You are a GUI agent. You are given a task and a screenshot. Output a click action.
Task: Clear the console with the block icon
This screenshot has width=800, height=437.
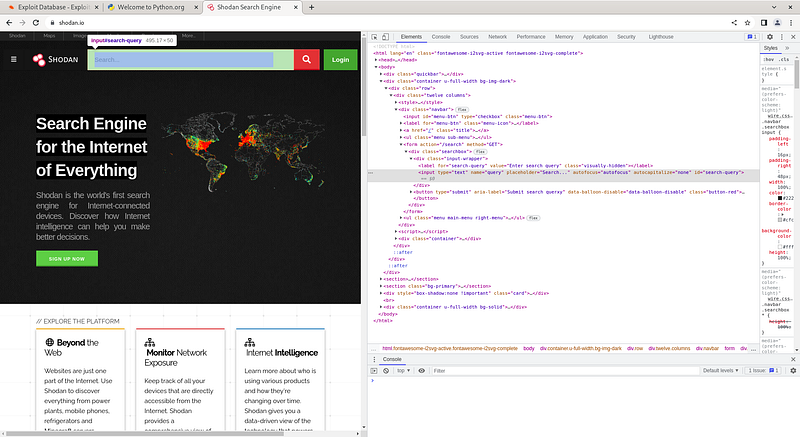pyautogui.click(x=386, y=371)
